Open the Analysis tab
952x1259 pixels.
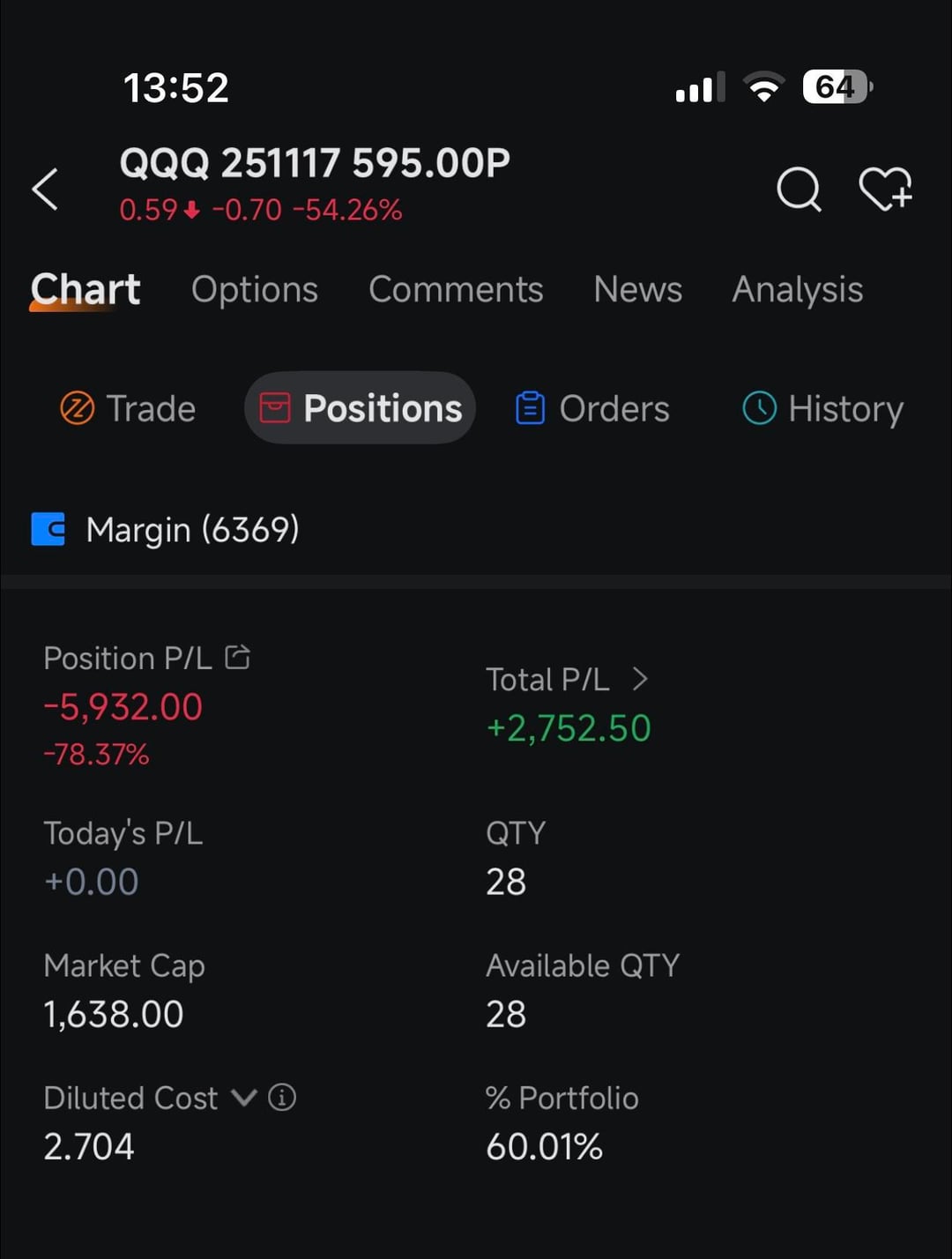797,289
